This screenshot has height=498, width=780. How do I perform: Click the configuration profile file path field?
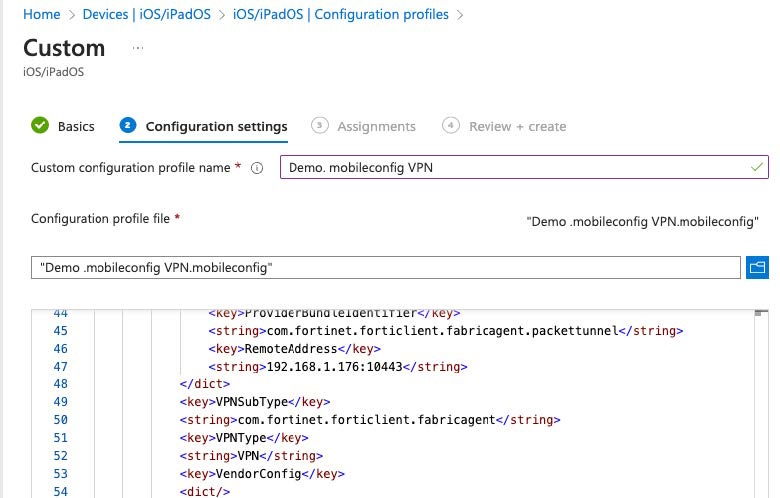pos(385,268)
